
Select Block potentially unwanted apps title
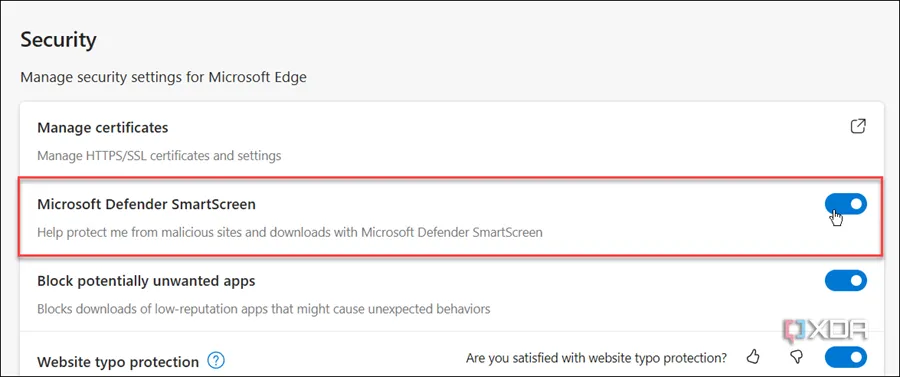[x=146, y=281]
